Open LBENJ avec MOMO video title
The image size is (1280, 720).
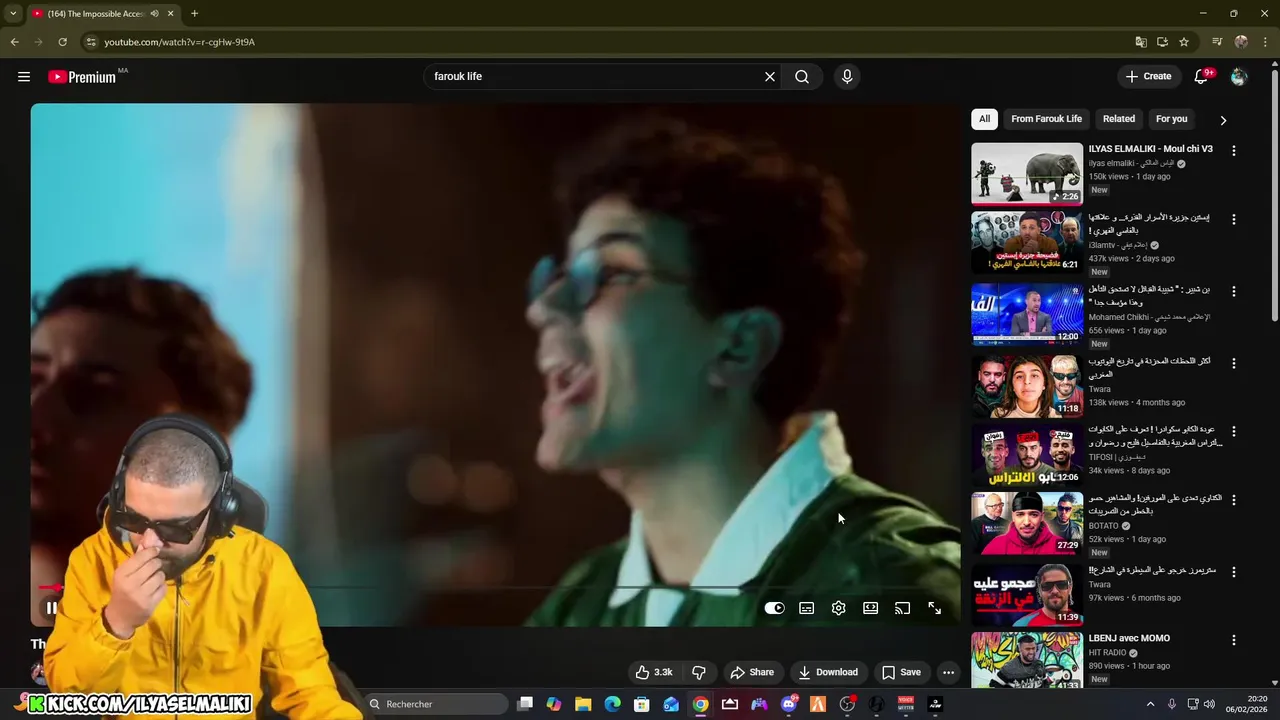tap(1129, 638)
